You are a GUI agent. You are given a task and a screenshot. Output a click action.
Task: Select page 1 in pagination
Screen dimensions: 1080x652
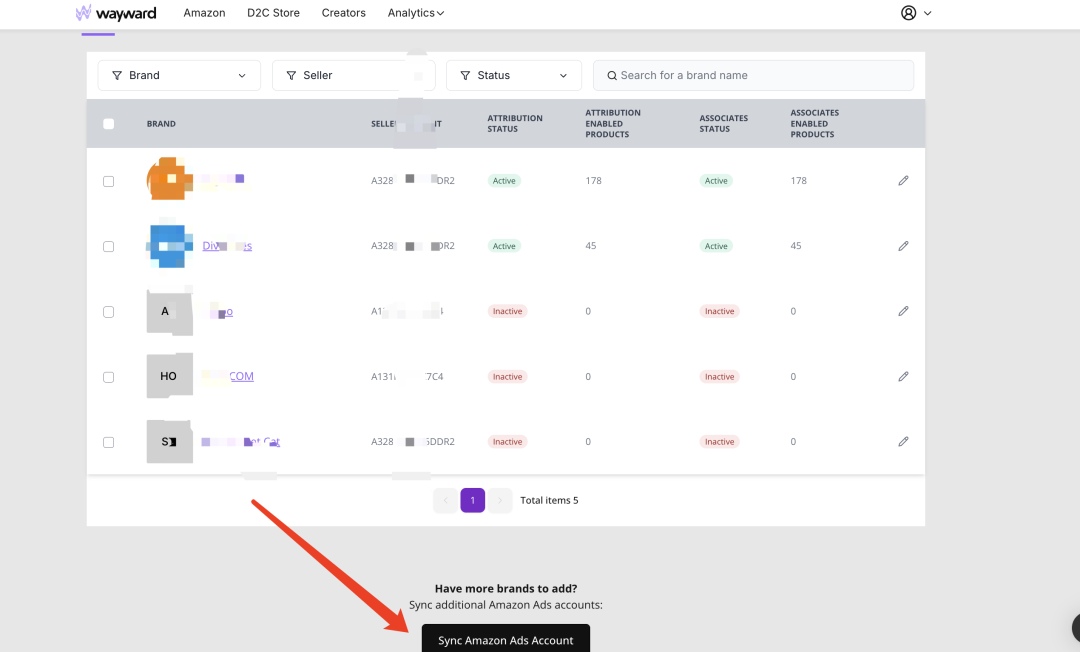coord(472,501)
